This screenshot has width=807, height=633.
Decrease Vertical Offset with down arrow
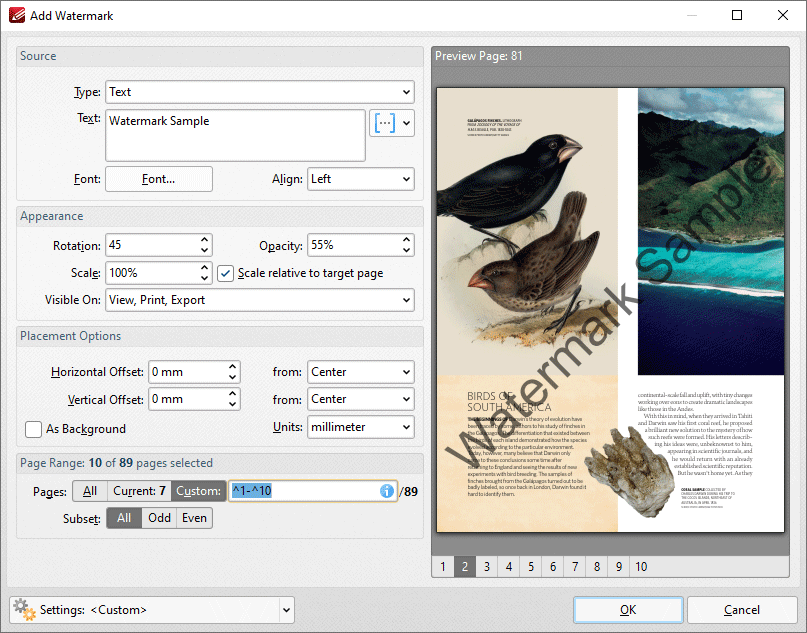click(x=233, y=405)
